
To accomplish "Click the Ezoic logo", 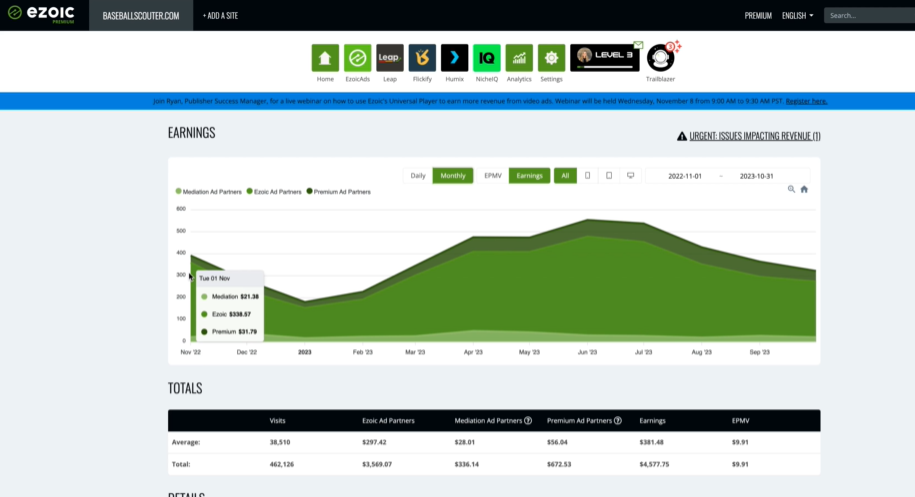I will pos(41,14).
